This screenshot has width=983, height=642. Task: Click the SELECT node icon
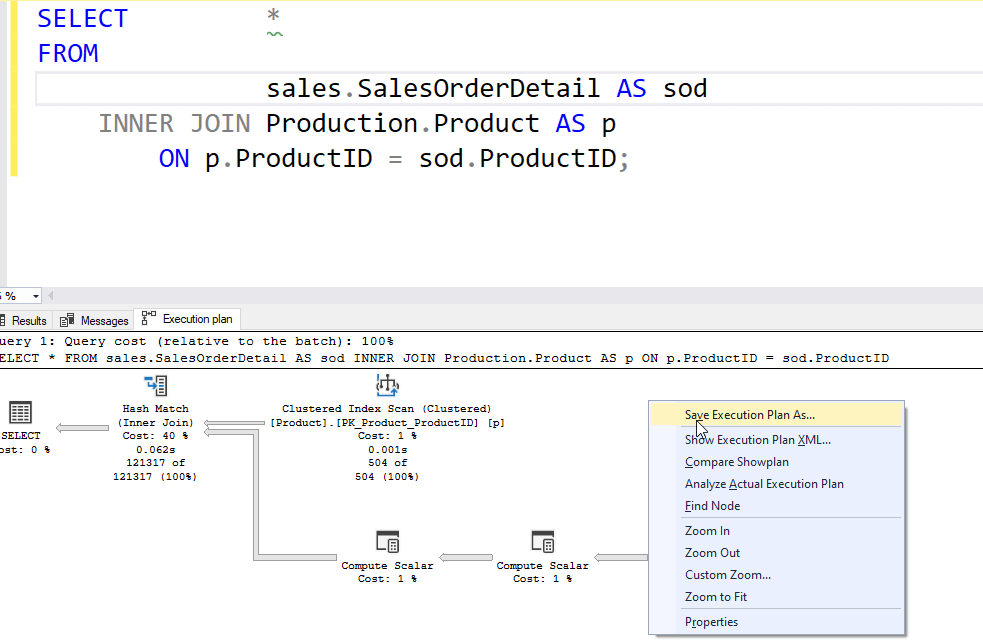[20, 412]
